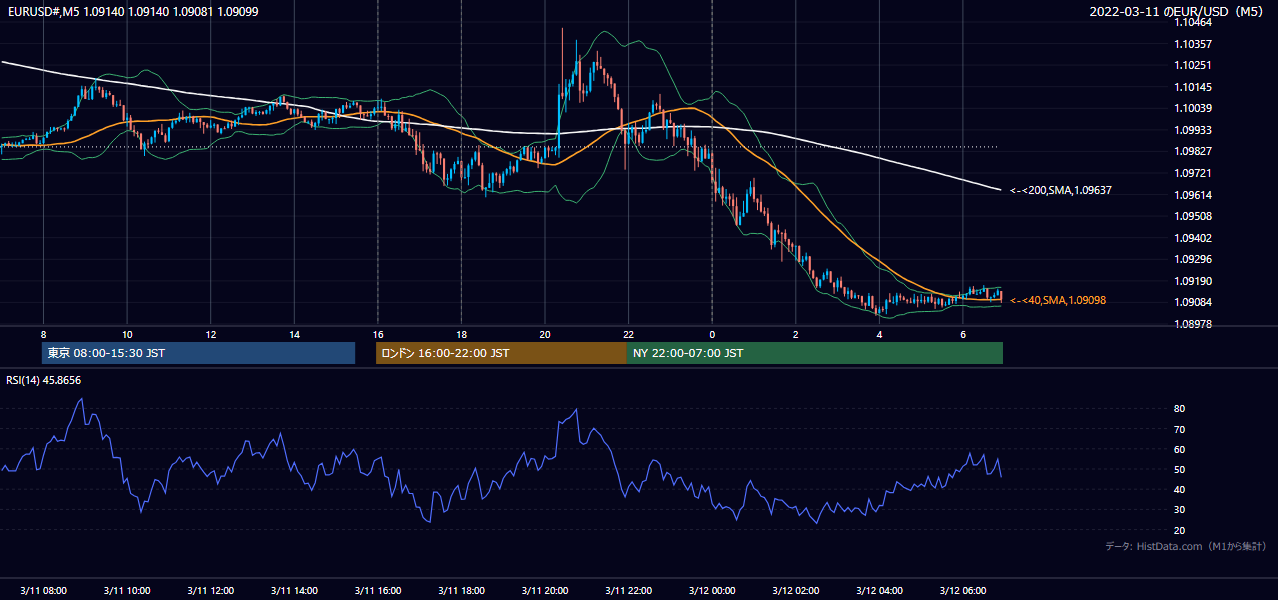
Task: Click the price axis label 1.10464
Action: click(x=1195, y=22)
